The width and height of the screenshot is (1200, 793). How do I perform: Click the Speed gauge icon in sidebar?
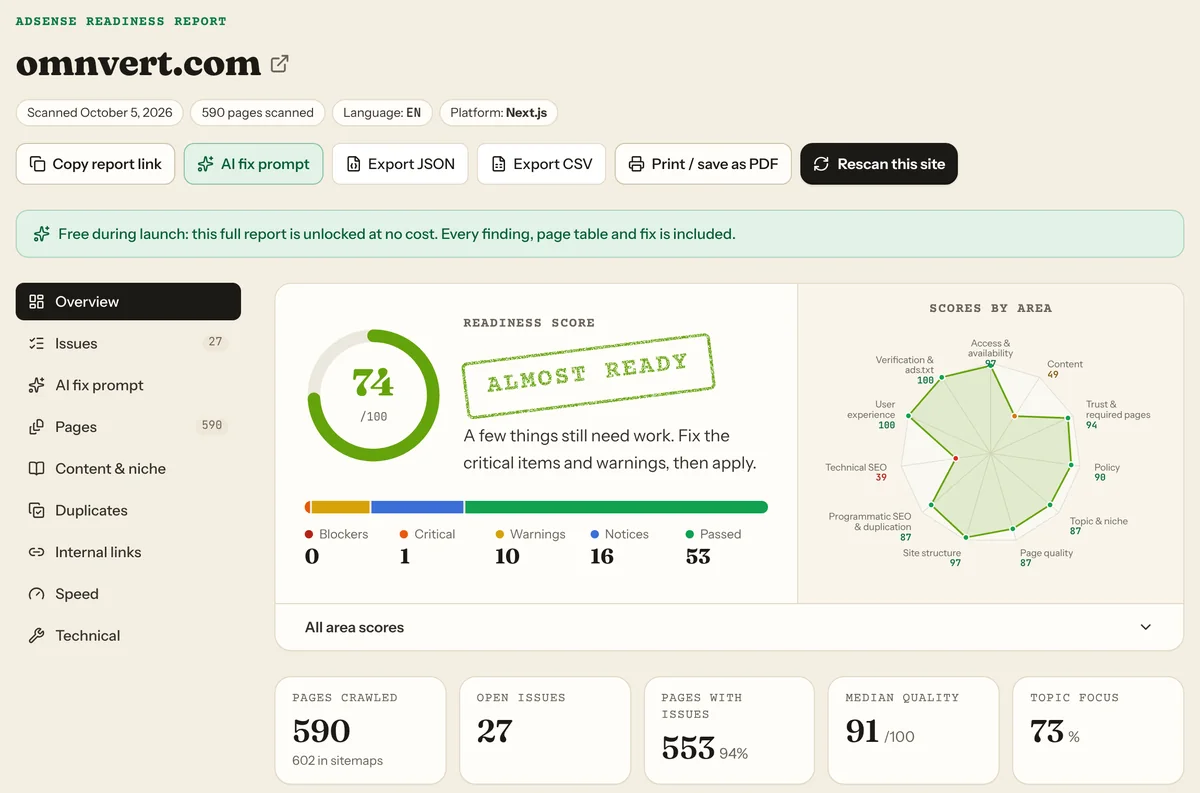coord(37,594)
